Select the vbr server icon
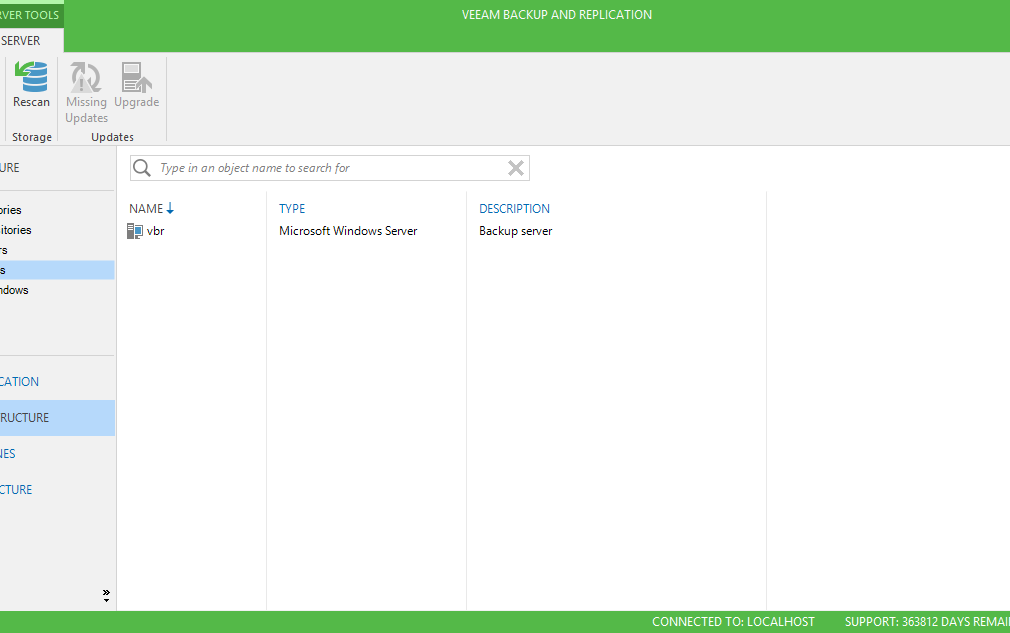1010x633 pixels. 135,231
